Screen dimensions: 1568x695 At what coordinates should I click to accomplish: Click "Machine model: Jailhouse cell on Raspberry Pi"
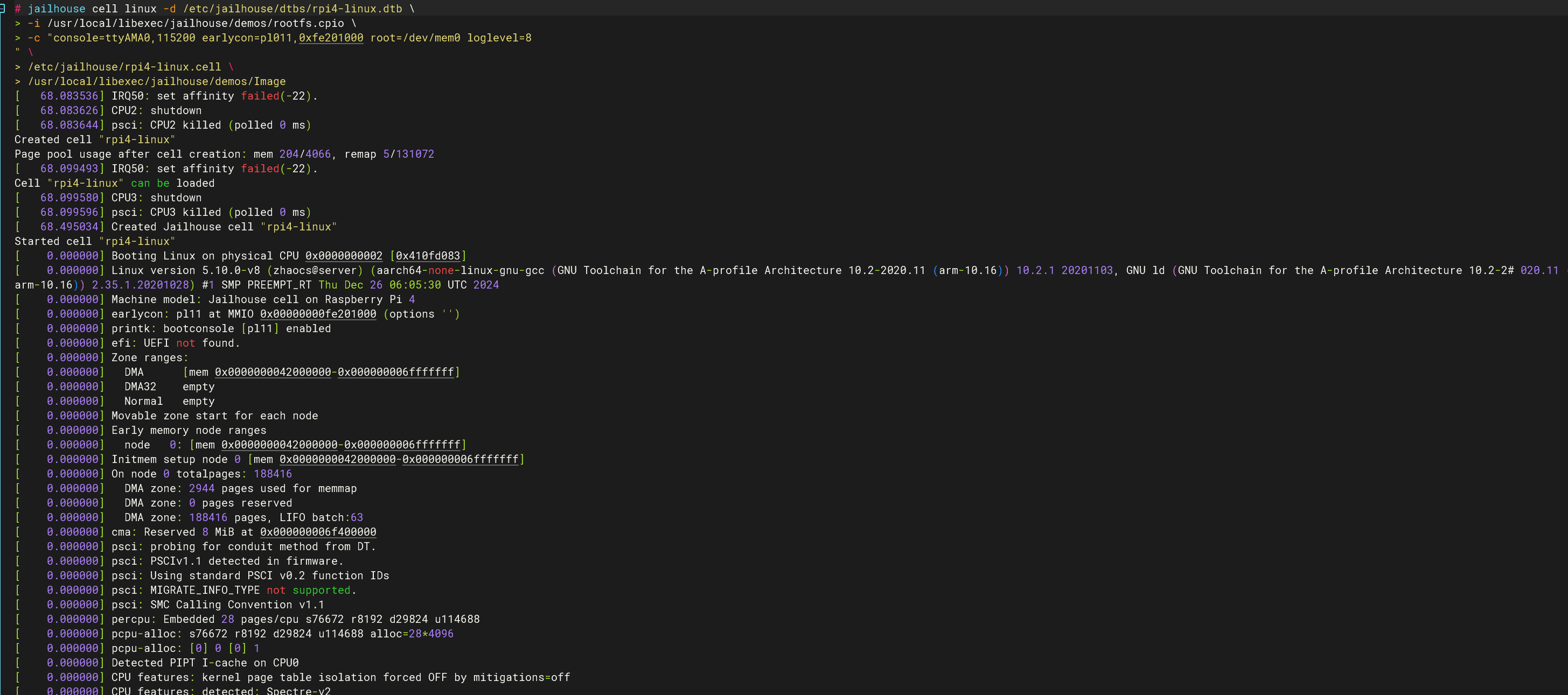(256, 299)
